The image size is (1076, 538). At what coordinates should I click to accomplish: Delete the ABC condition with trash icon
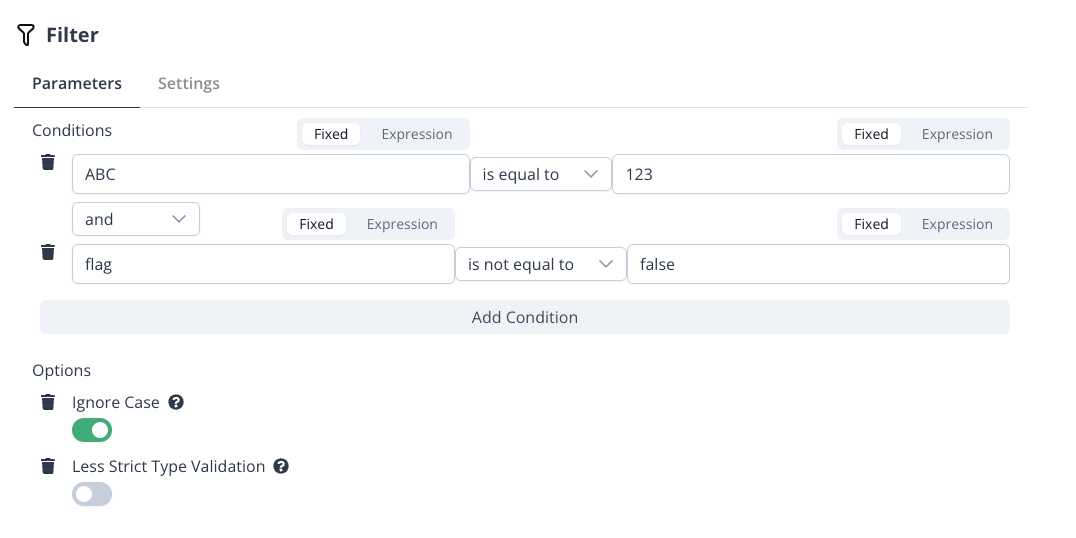(48, 162)
